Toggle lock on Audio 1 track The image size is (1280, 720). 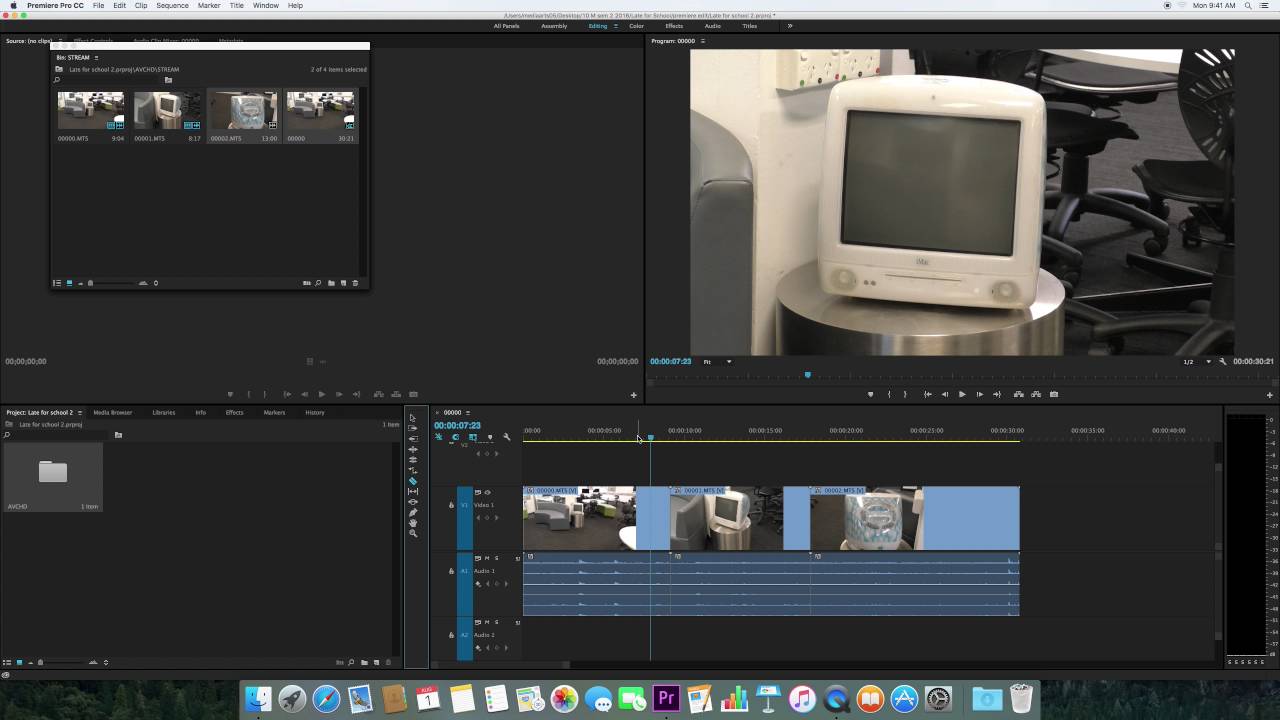451,570
